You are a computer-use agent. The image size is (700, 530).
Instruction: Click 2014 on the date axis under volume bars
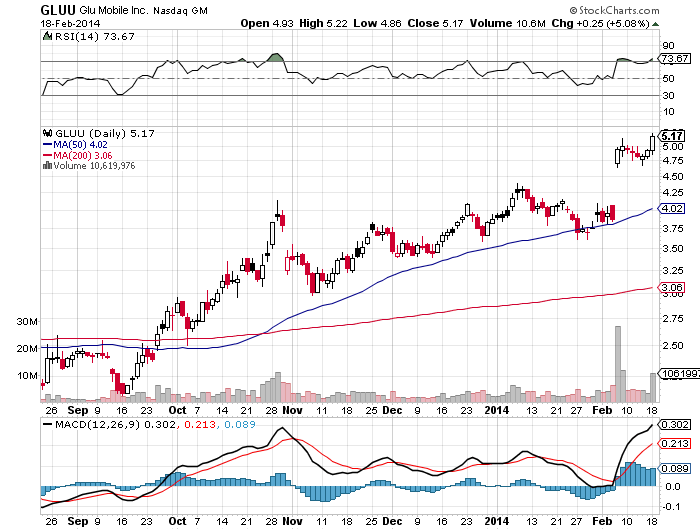click(x=497, y=410)
